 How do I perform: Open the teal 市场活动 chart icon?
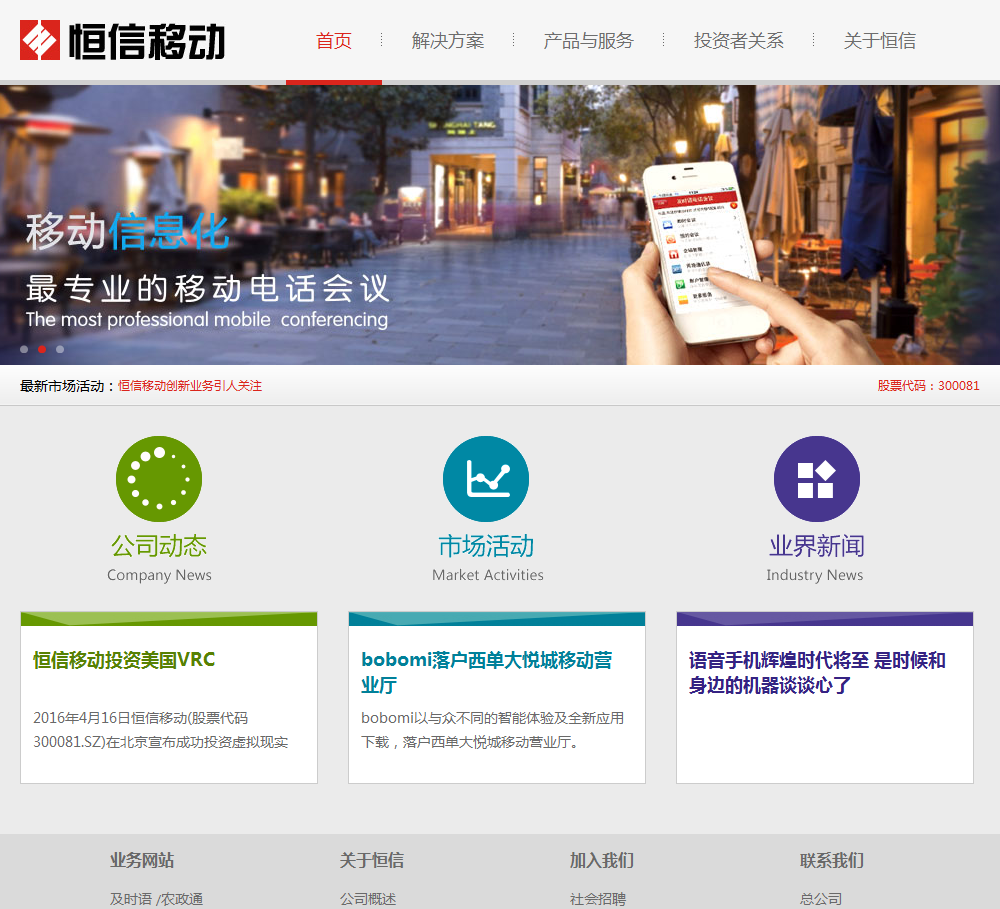(x=486, y=479)
